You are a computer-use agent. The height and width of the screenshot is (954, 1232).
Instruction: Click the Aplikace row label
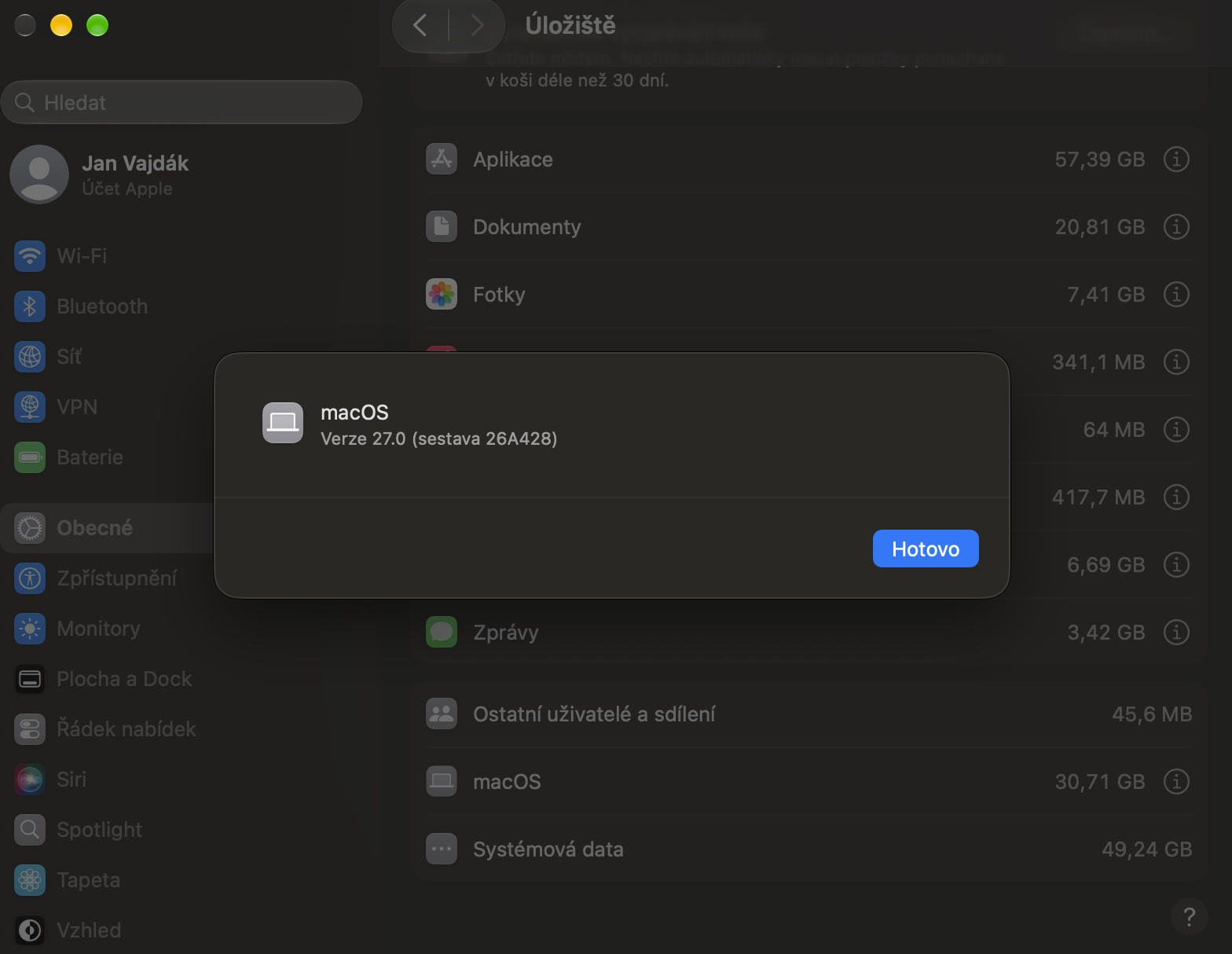513,160
